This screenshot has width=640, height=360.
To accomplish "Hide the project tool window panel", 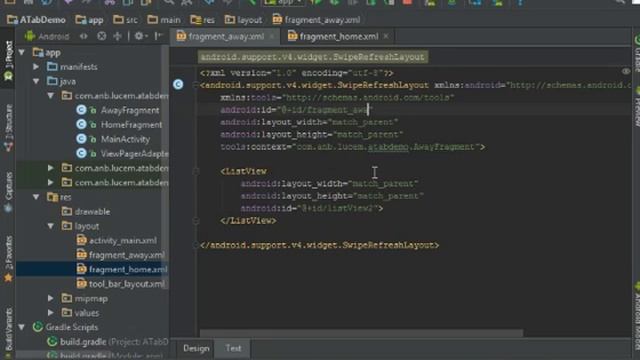I will (158, 36).
